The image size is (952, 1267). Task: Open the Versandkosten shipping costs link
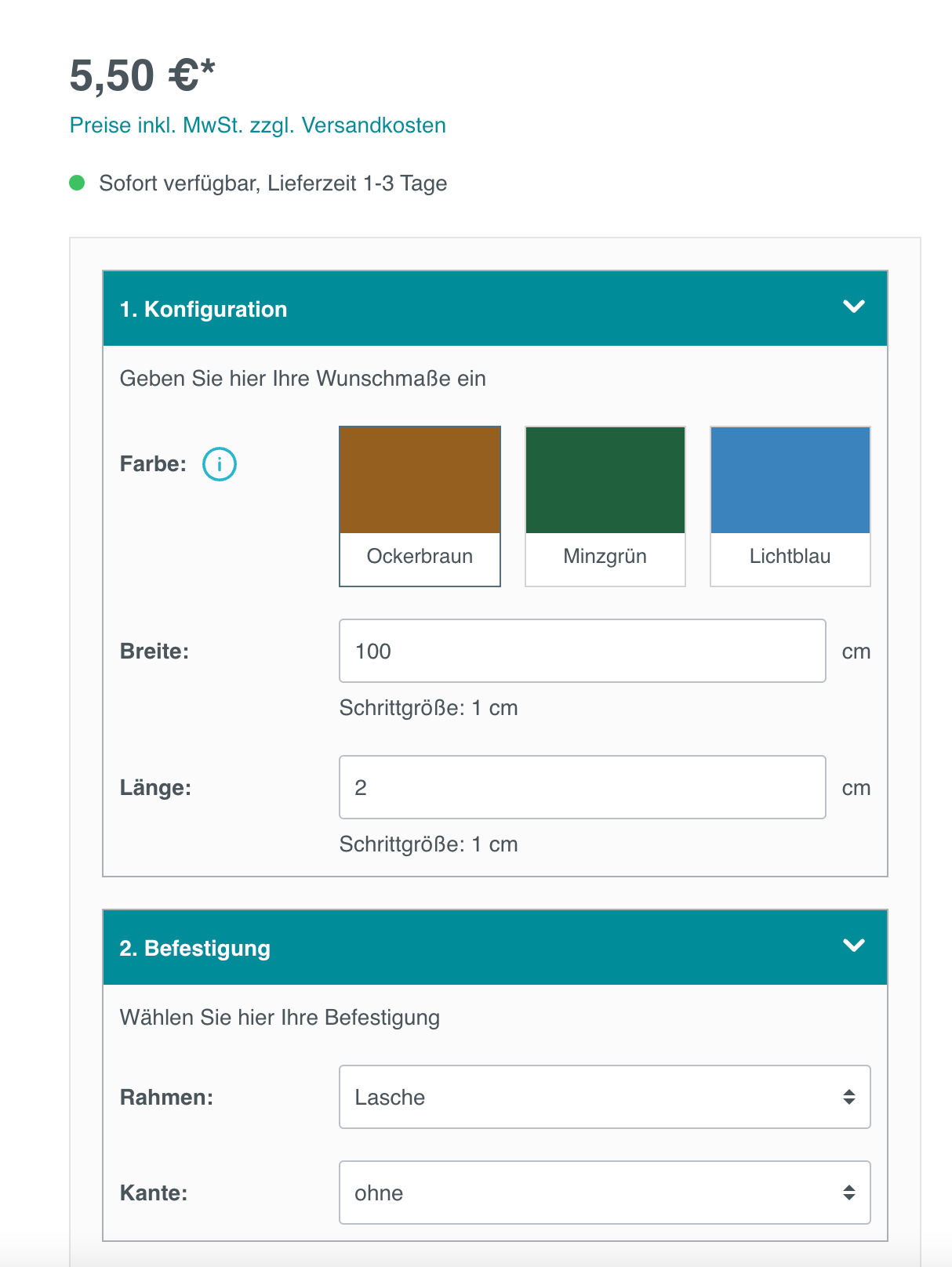coord(373,125)
